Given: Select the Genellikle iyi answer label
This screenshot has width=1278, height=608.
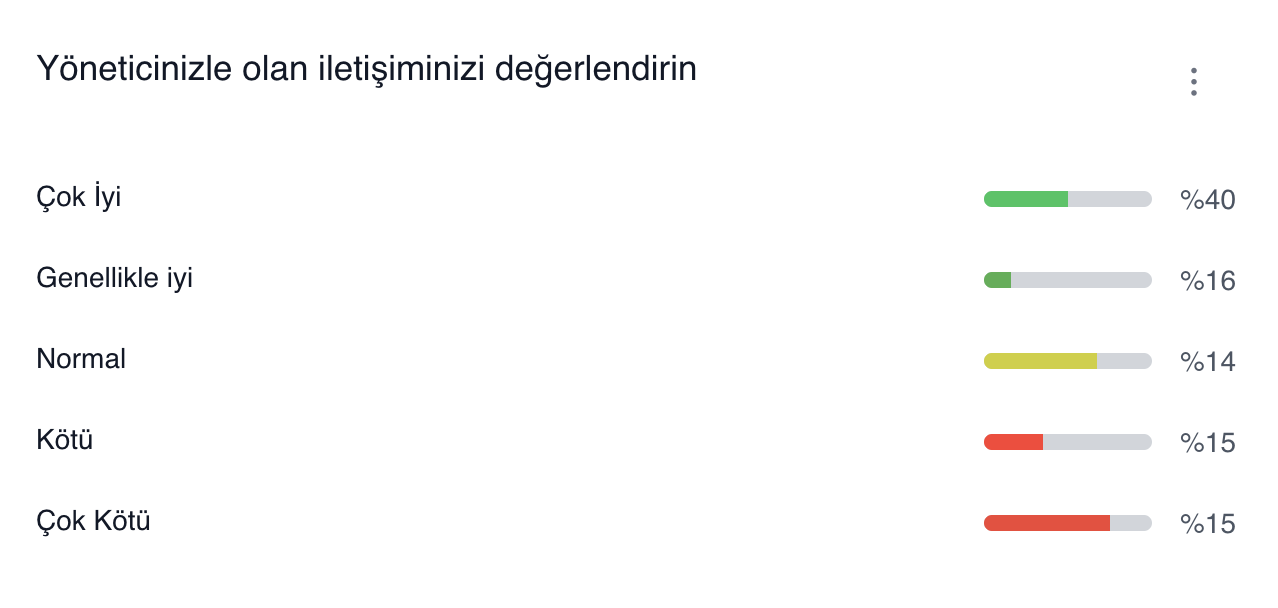Looking at the screenshot, I should (x=114, y=278).
